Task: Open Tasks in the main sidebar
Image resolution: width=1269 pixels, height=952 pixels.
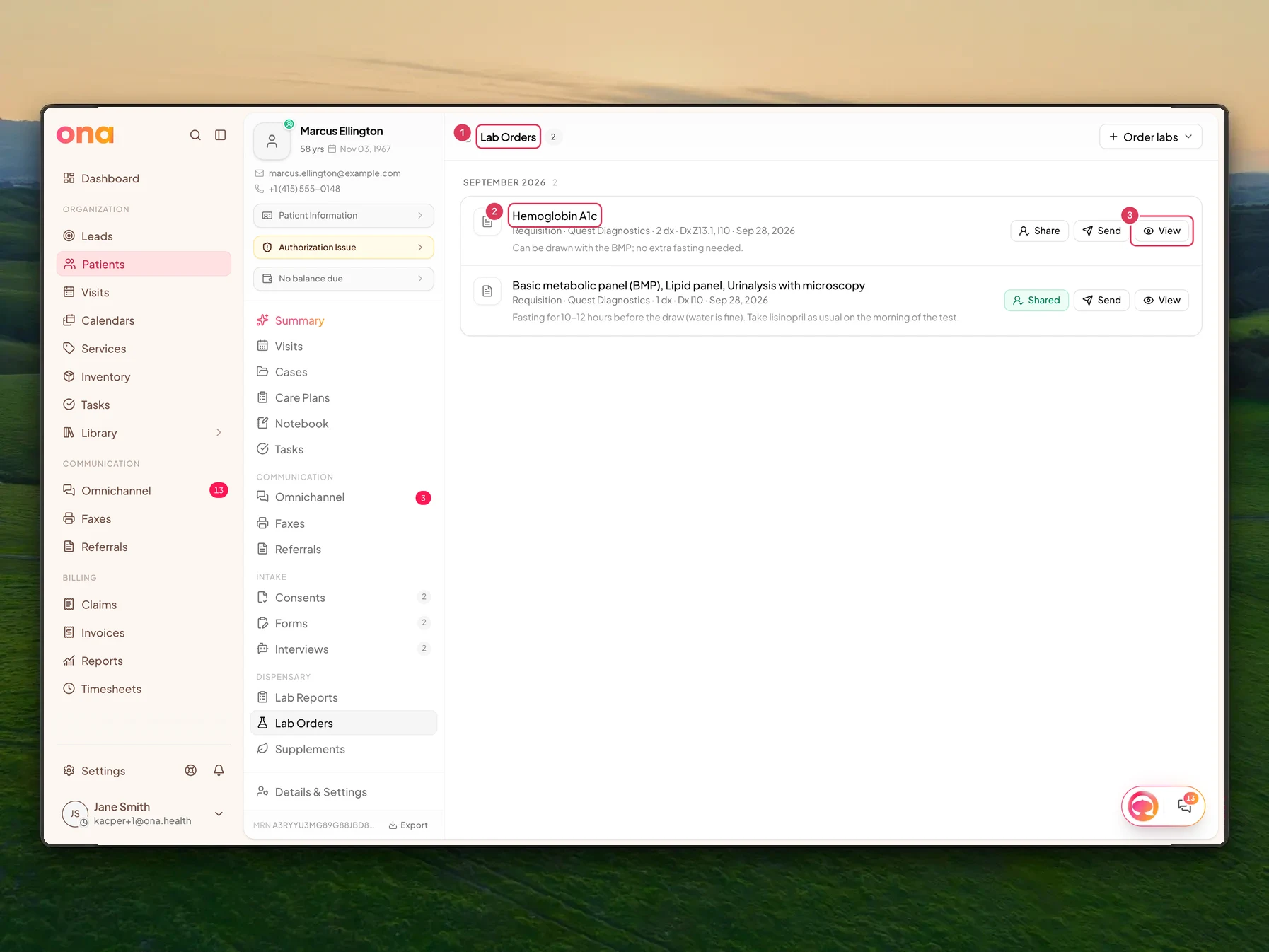Action: coord(144,405)
